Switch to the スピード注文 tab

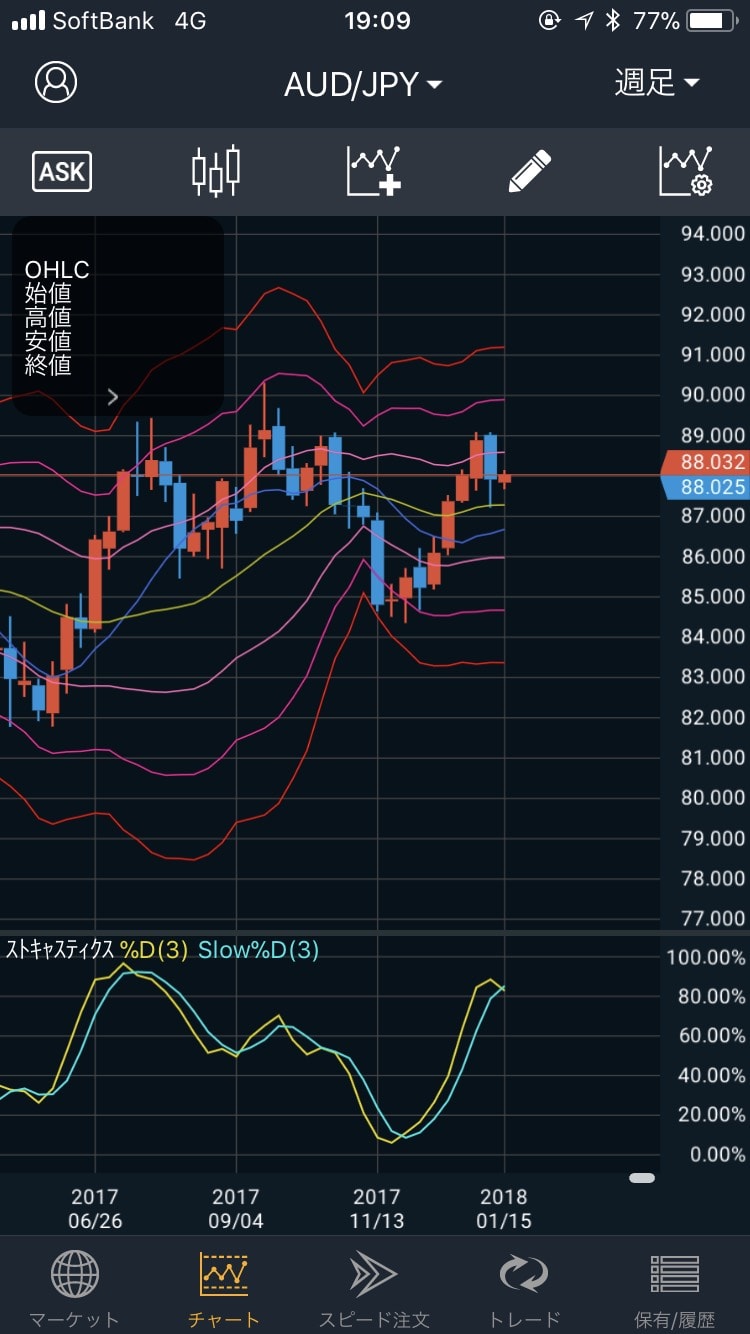374,1290
